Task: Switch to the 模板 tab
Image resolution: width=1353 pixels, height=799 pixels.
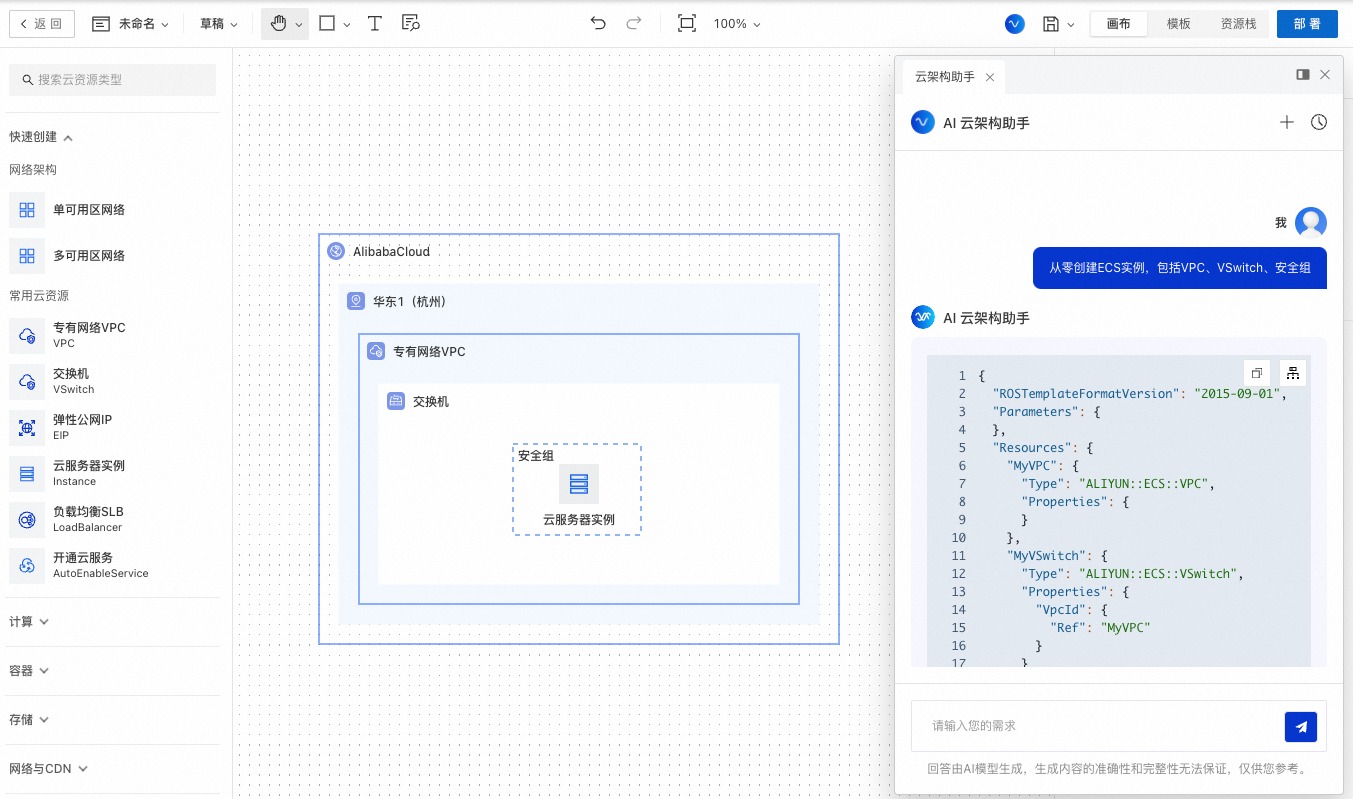Action: point(1178,24)
